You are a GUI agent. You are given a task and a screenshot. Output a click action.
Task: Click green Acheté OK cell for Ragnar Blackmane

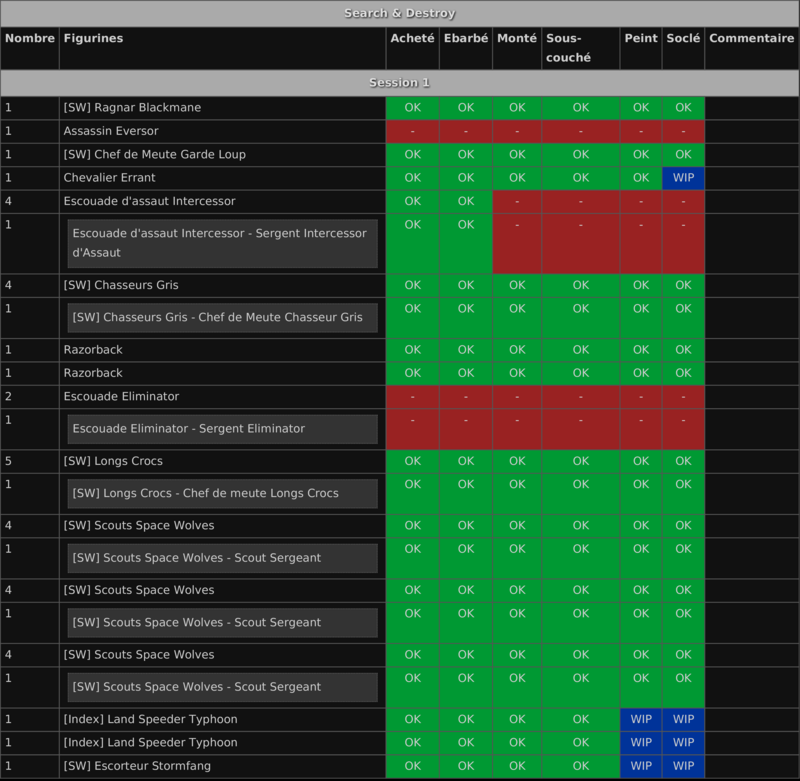[x=412, y=108]
